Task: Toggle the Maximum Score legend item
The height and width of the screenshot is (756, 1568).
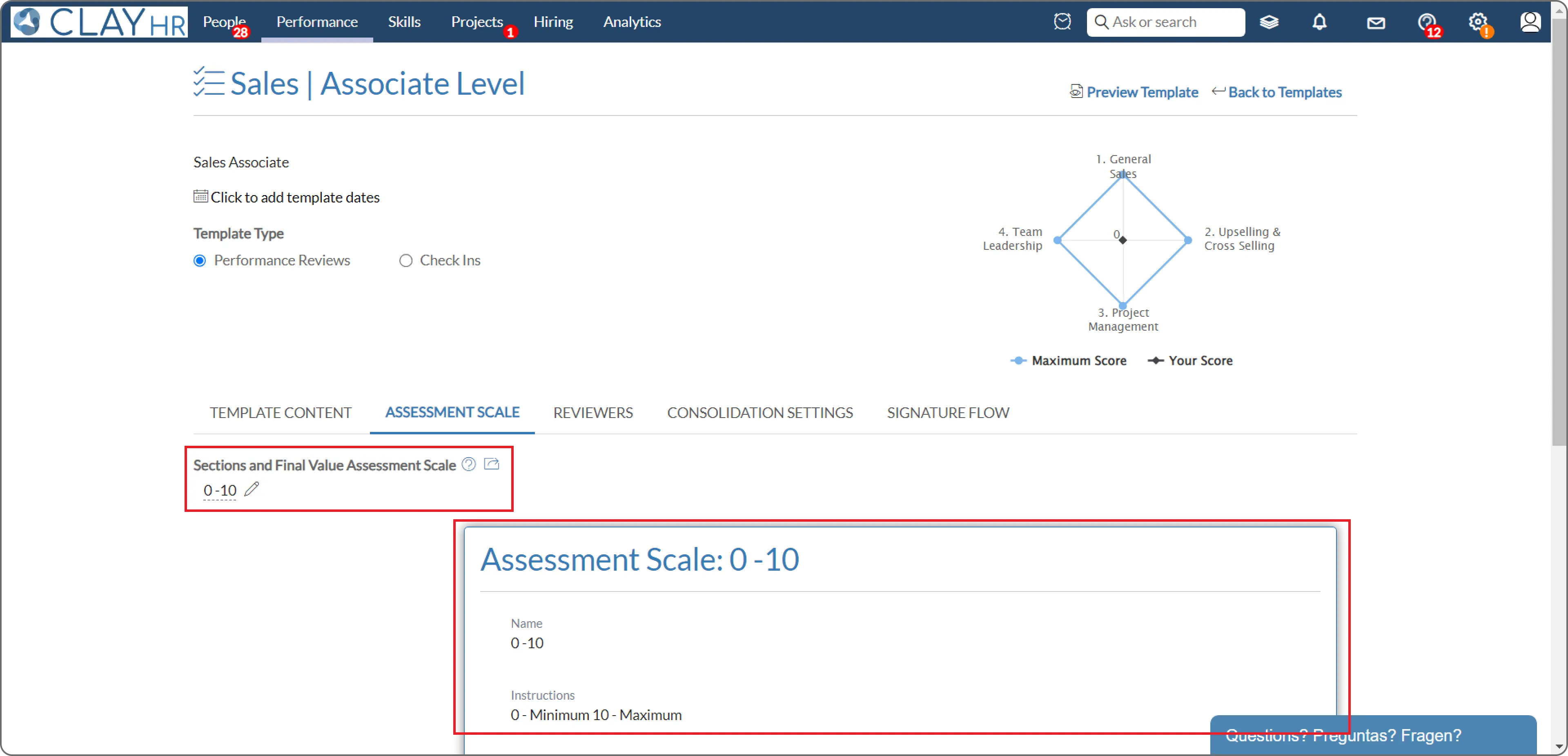Action: tap(1068, 360)
